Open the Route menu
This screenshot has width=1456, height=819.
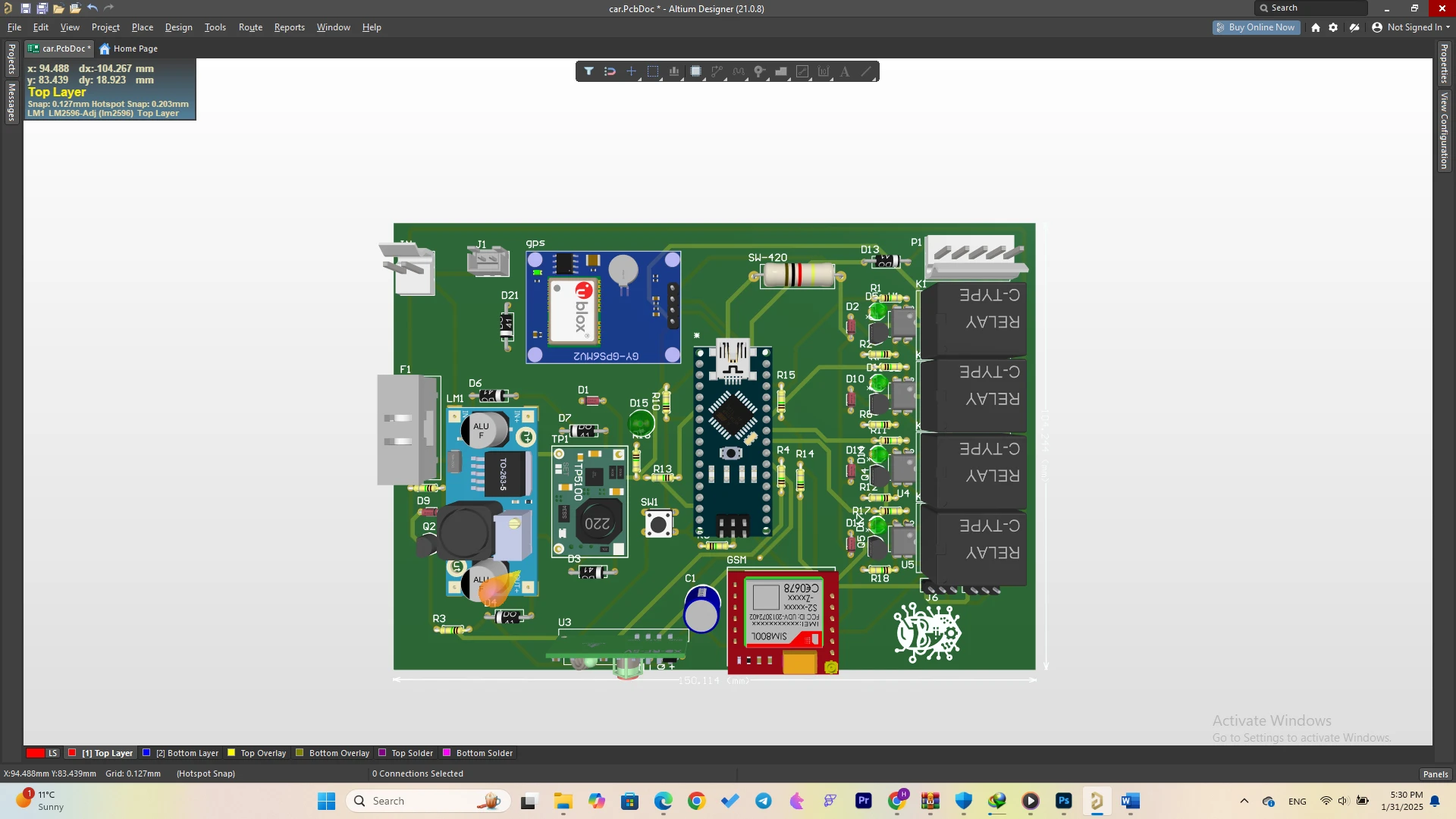pyautogui.click(x=250, y=27)
